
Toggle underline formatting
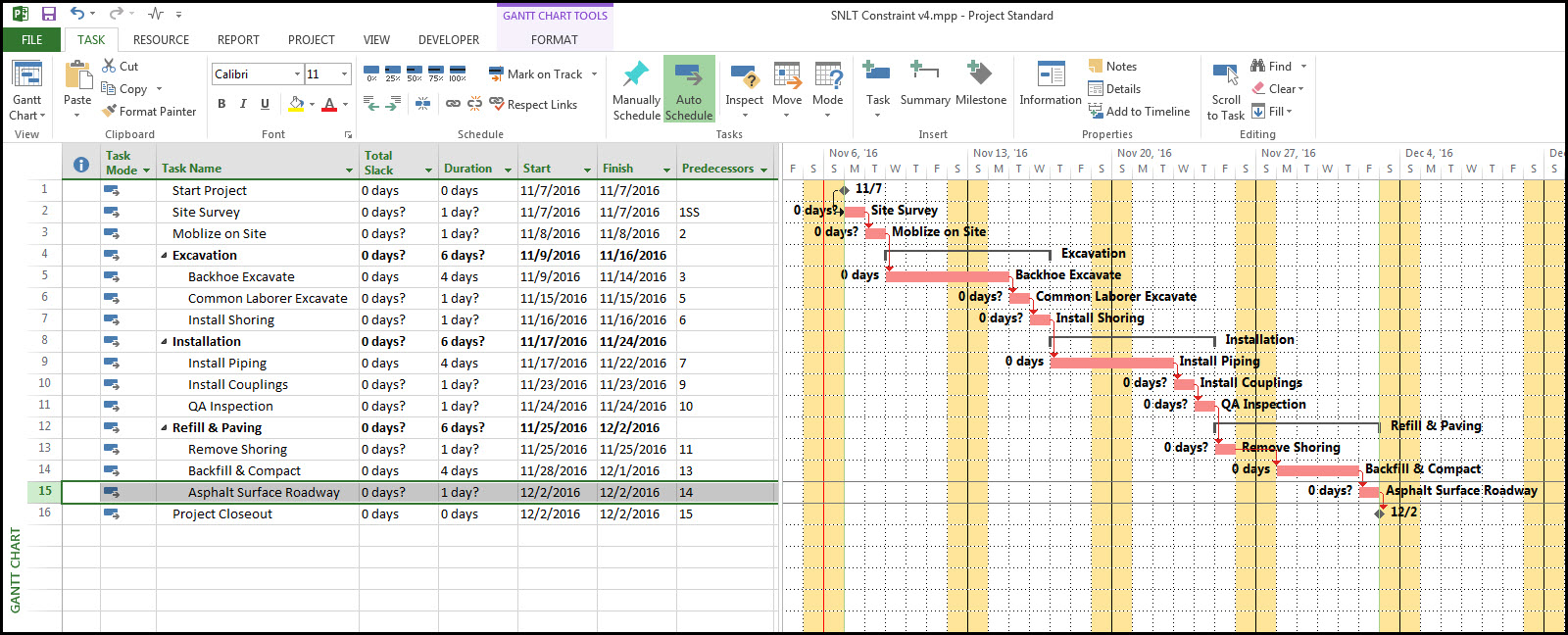point(265,103)
